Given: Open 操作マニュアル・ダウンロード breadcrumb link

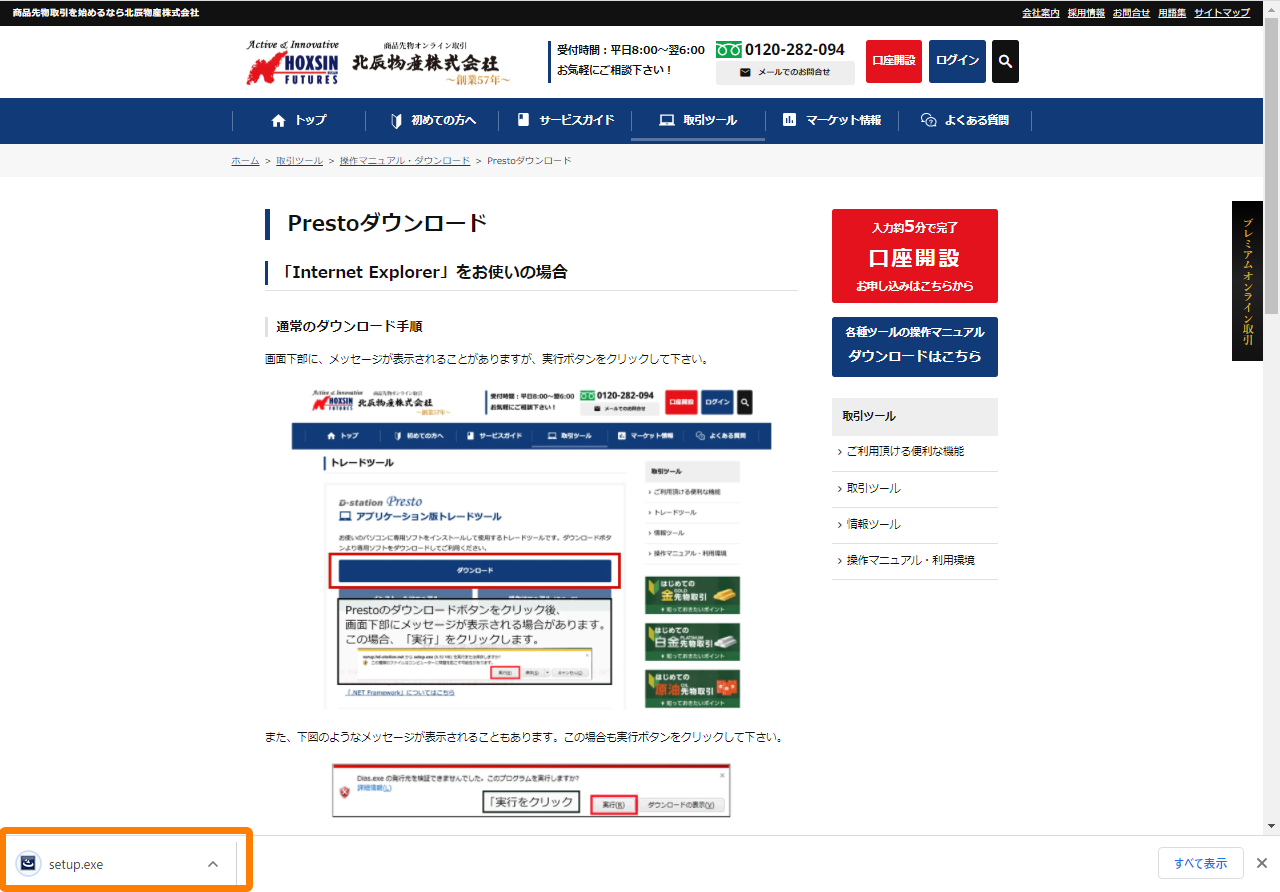Looking at the screenshot, I should [x=404, y=161].
